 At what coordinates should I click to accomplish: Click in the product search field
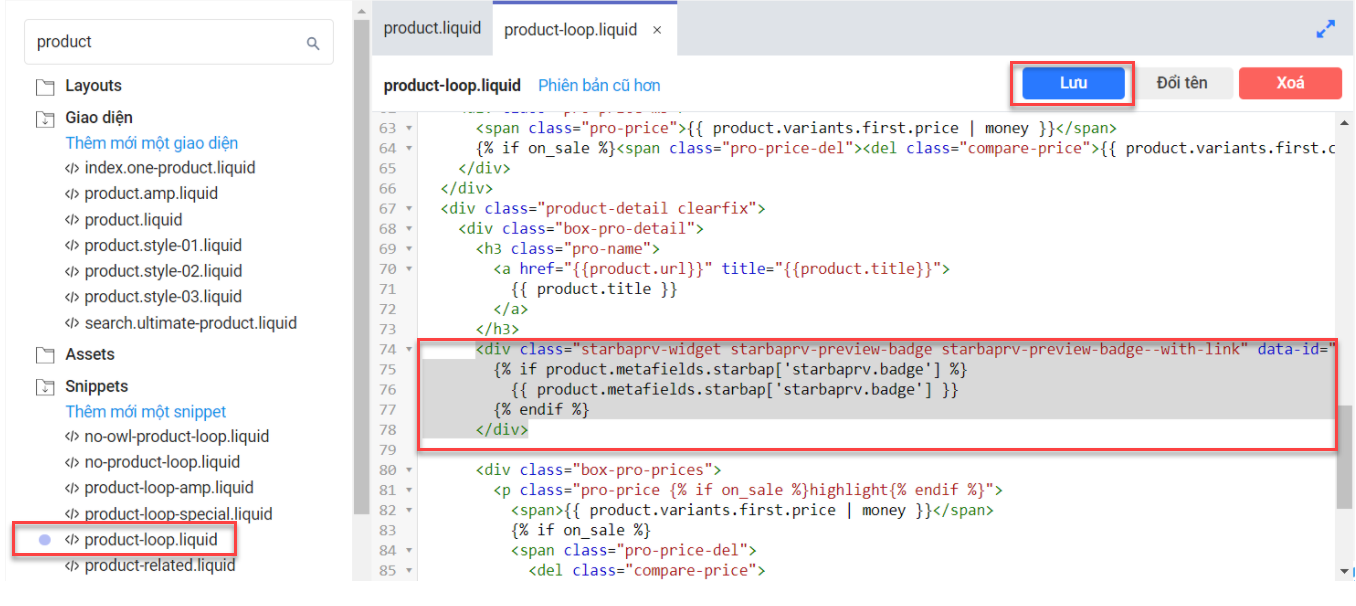tap(165, 42)
